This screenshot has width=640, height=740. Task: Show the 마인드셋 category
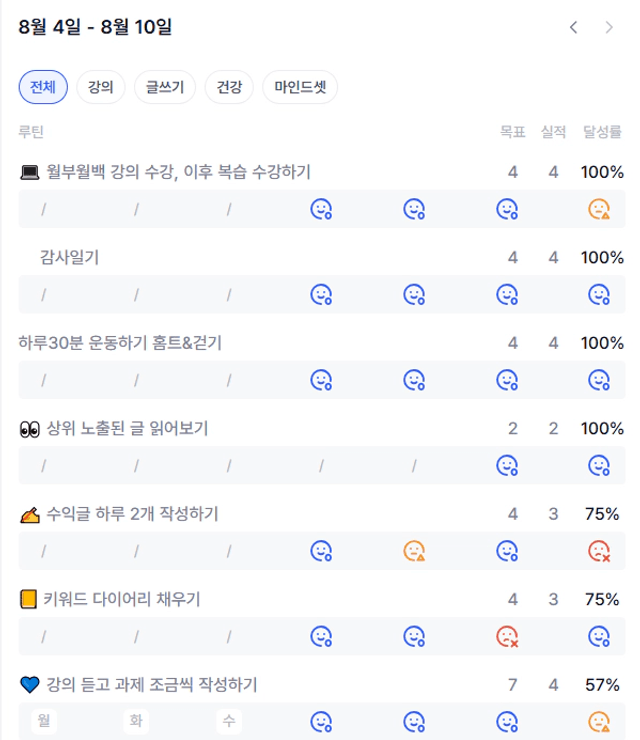point(300,87)
